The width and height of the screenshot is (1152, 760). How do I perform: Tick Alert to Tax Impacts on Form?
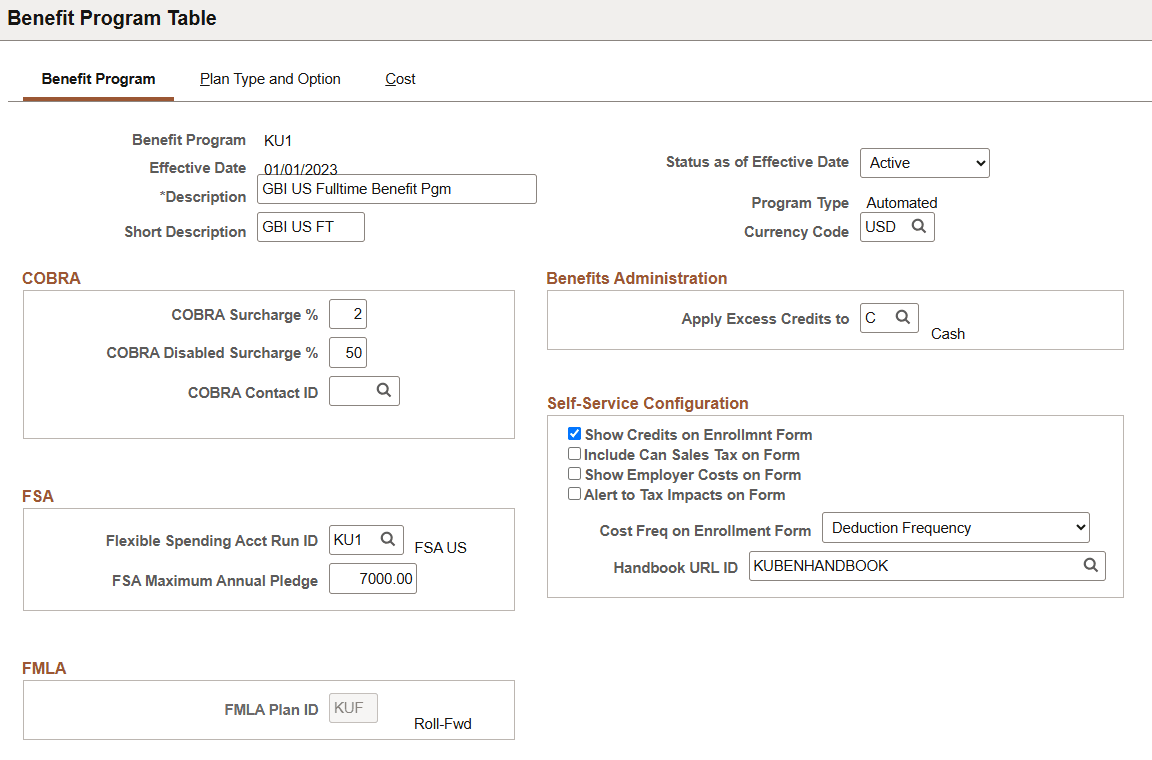(575, 494)
